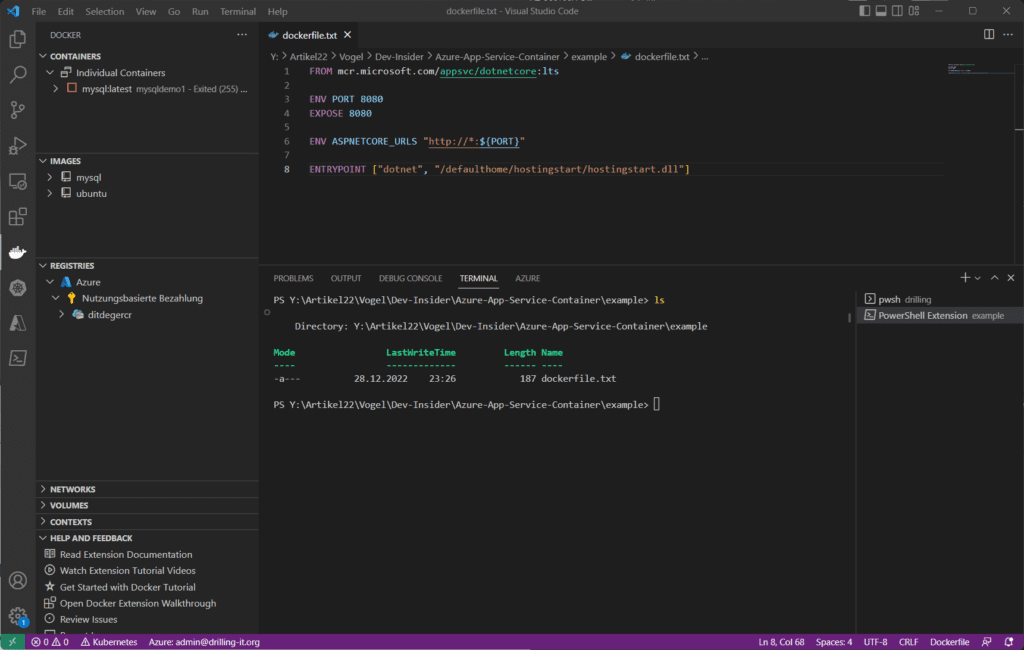Close the bottom terminal panel

click(x=1011, y=278)
